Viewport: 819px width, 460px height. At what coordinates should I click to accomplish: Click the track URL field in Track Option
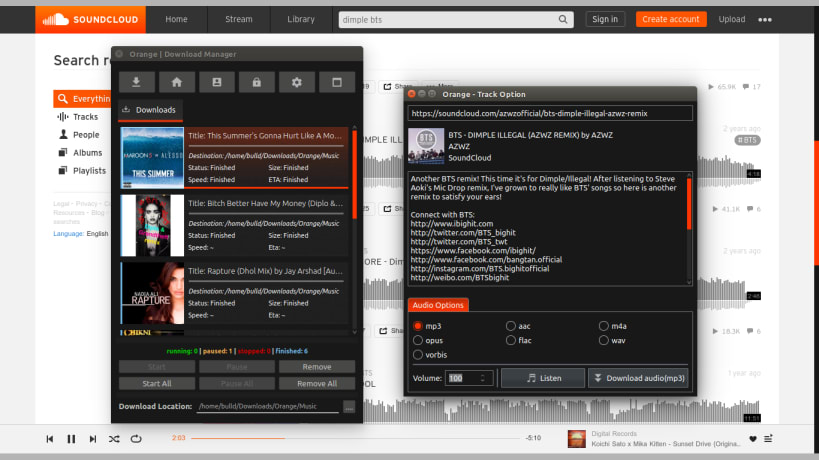click(551, 113)
